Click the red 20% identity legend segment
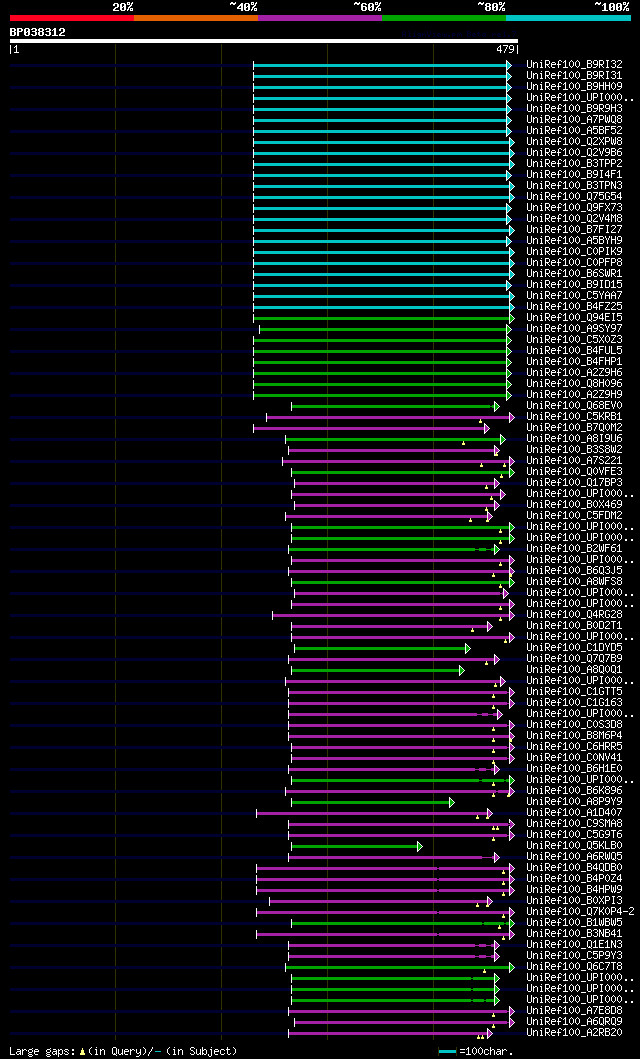The height and width of the screenshot is (1059, 640). (x=72, y=18)
